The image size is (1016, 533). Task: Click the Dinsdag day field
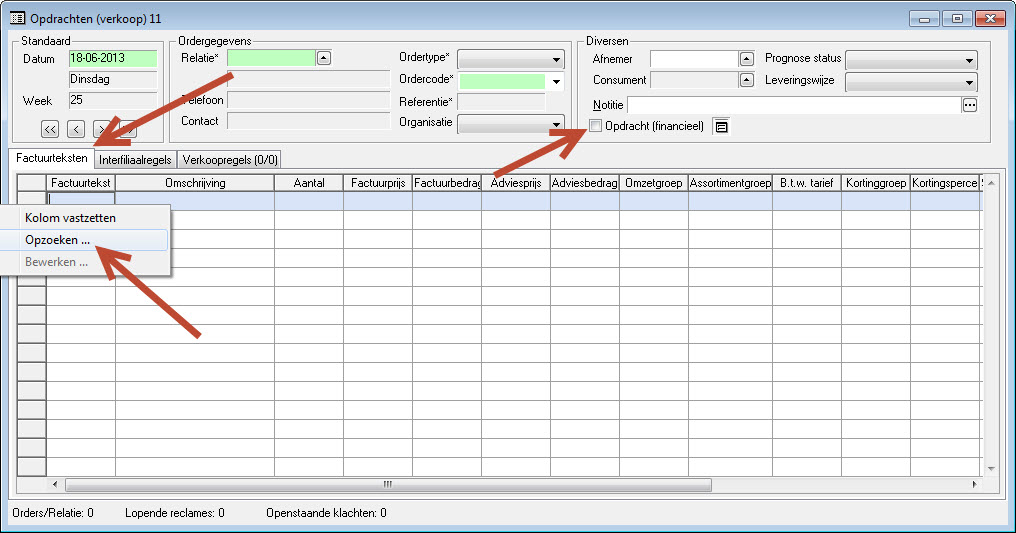[113, 80]
